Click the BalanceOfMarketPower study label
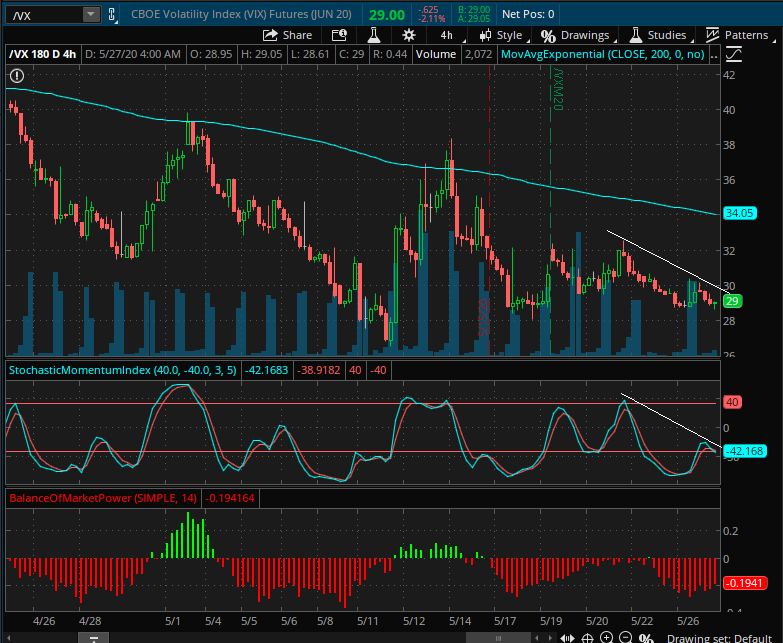783x643 pixels. tap(102, 498)
